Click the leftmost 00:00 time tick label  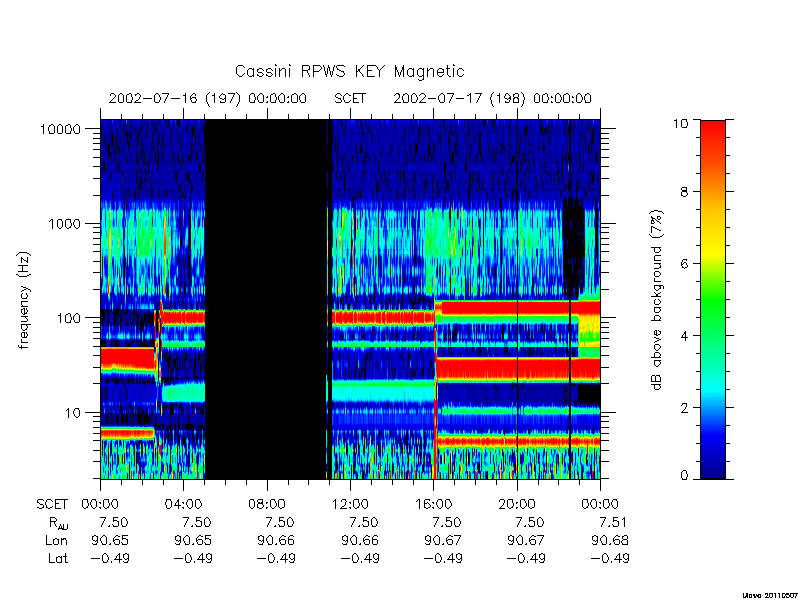[100, 504]
